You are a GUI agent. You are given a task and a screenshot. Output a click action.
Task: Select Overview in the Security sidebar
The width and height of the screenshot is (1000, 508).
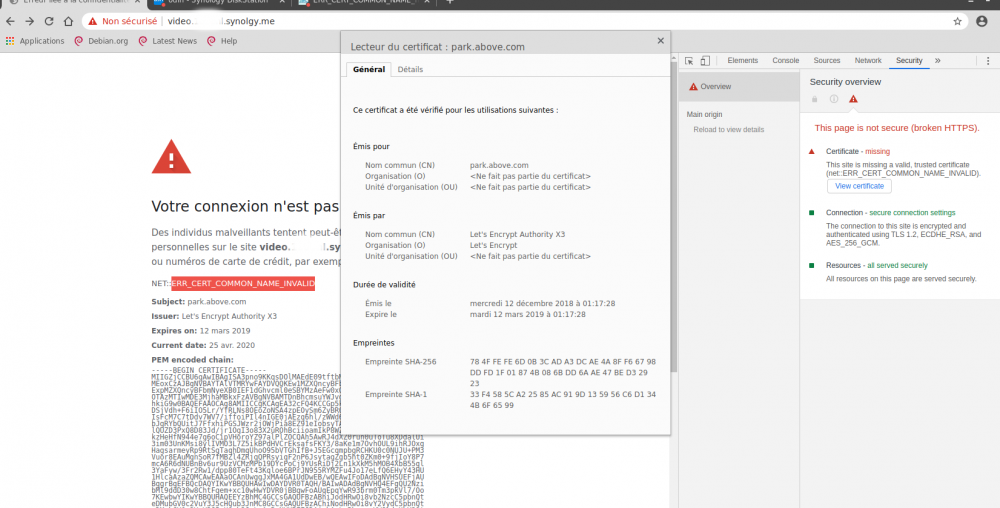pos(715,87)
